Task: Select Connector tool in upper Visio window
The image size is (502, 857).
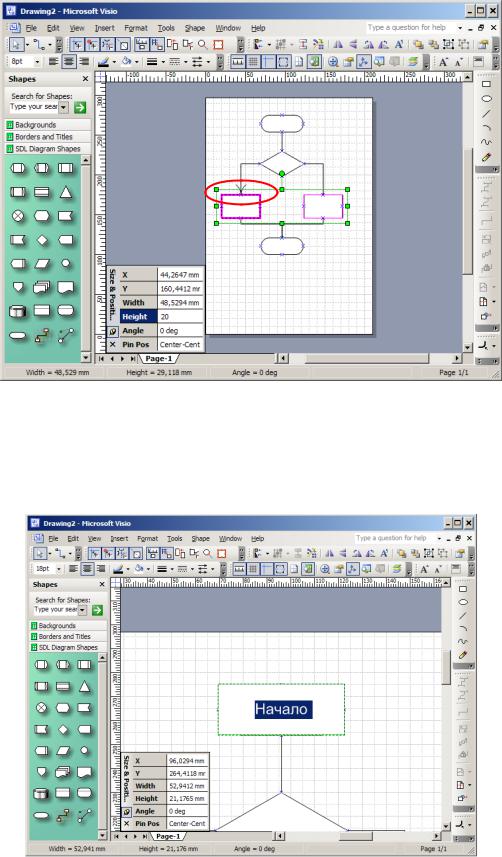Action: (38, 45)
